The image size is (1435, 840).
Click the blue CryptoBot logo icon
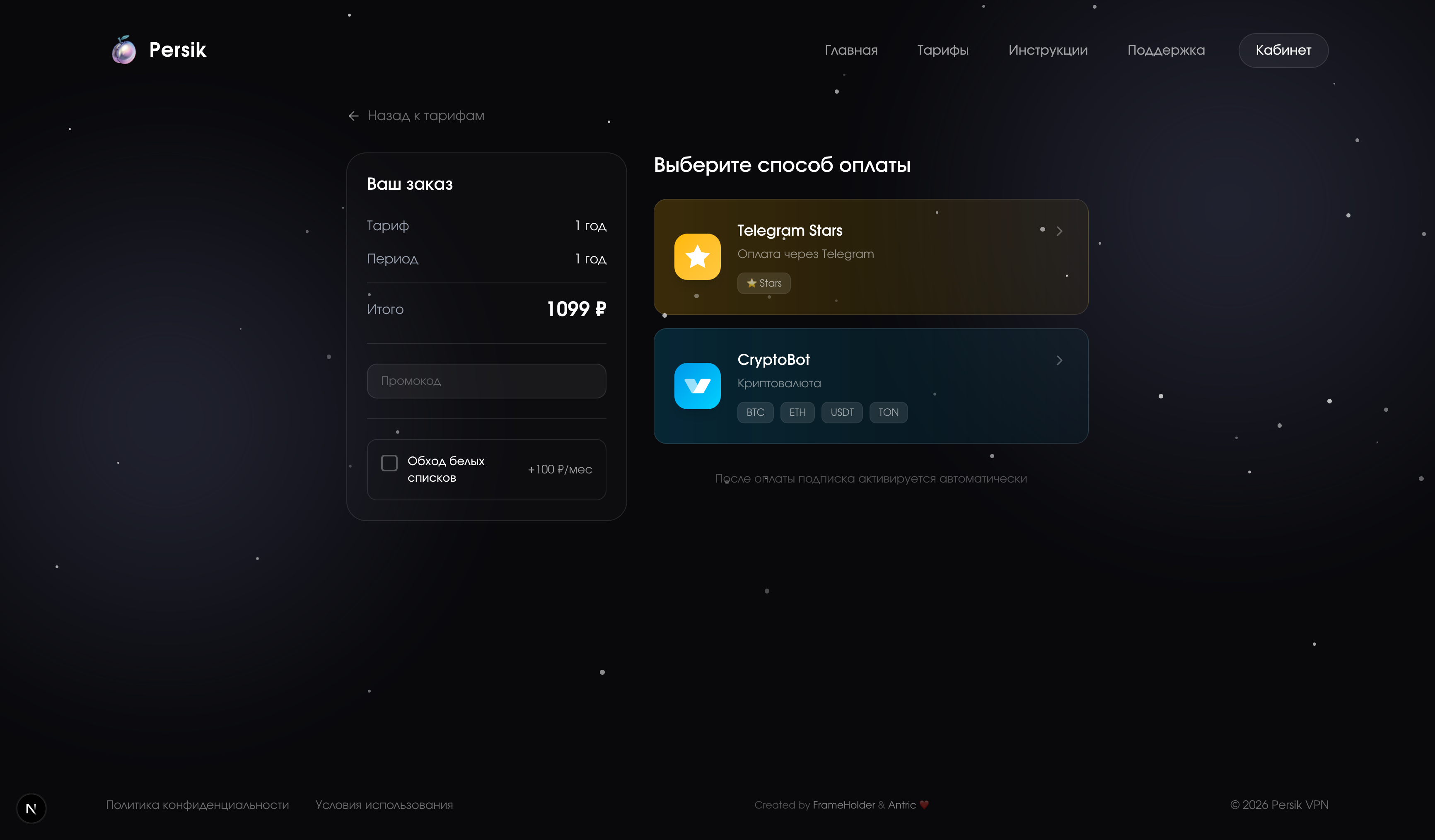click(697, 386)
